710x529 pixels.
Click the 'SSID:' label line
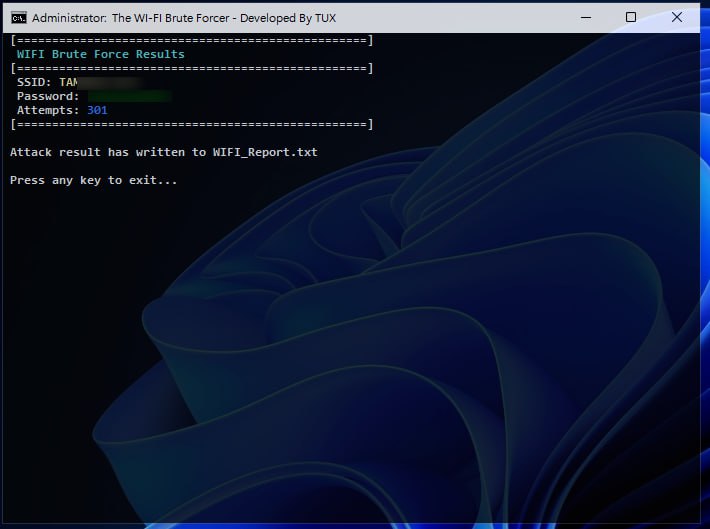79,82
